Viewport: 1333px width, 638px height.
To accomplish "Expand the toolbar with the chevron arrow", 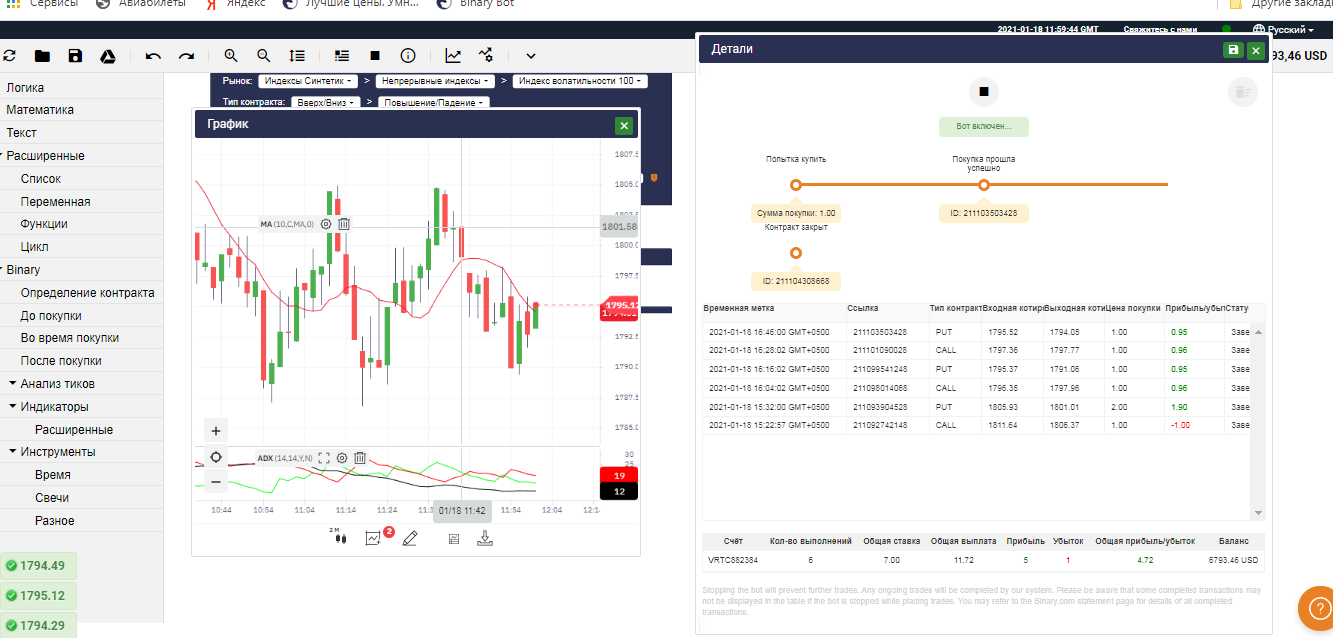I will 531,56.
